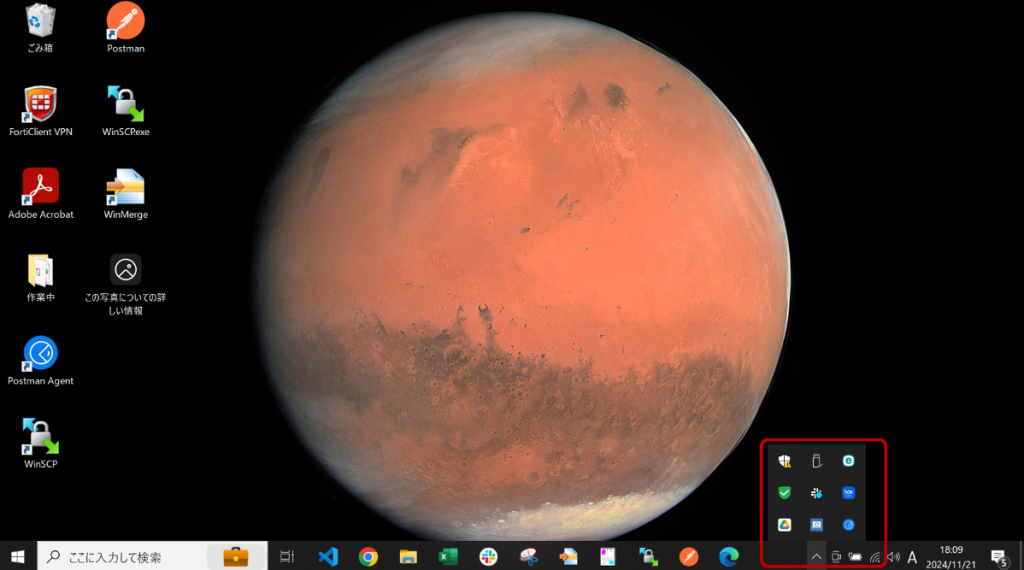Open Slack from the taskbar
The image size is (1024, 570).
[488, 557]
